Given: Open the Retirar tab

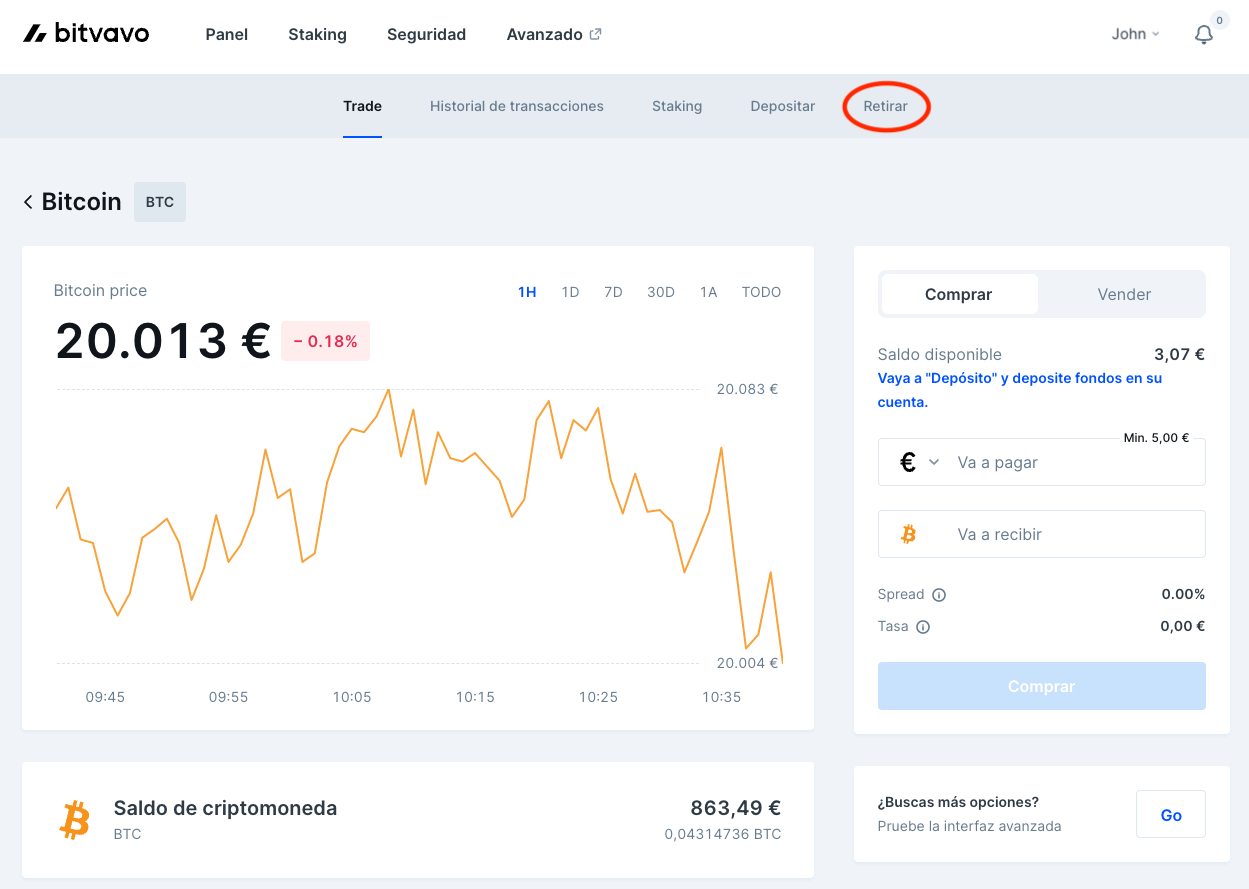Looking at the screenshot, I should (886, 106).
